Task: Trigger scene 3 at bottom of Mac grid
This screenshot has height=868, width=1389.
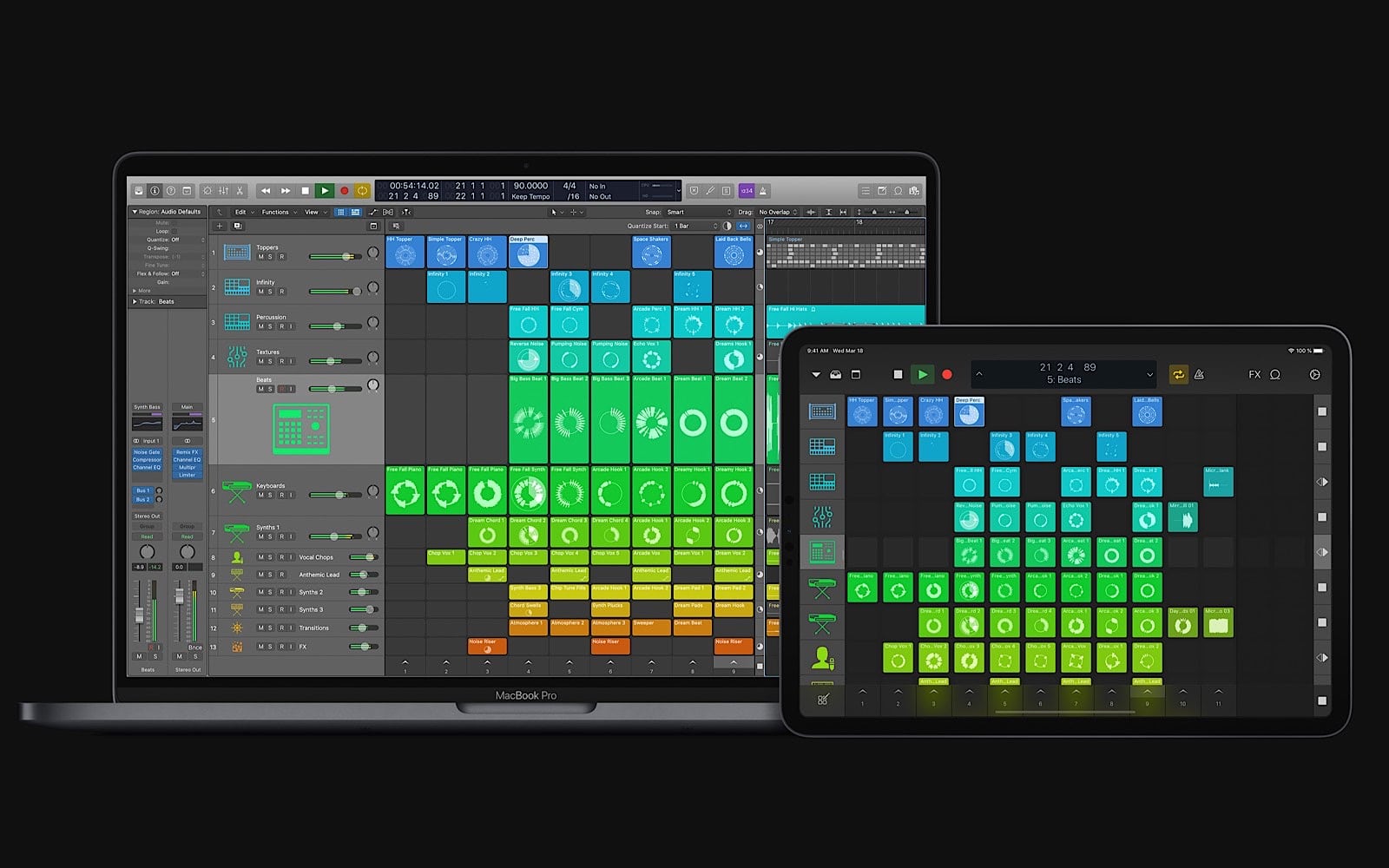Action: click(487, 666)
